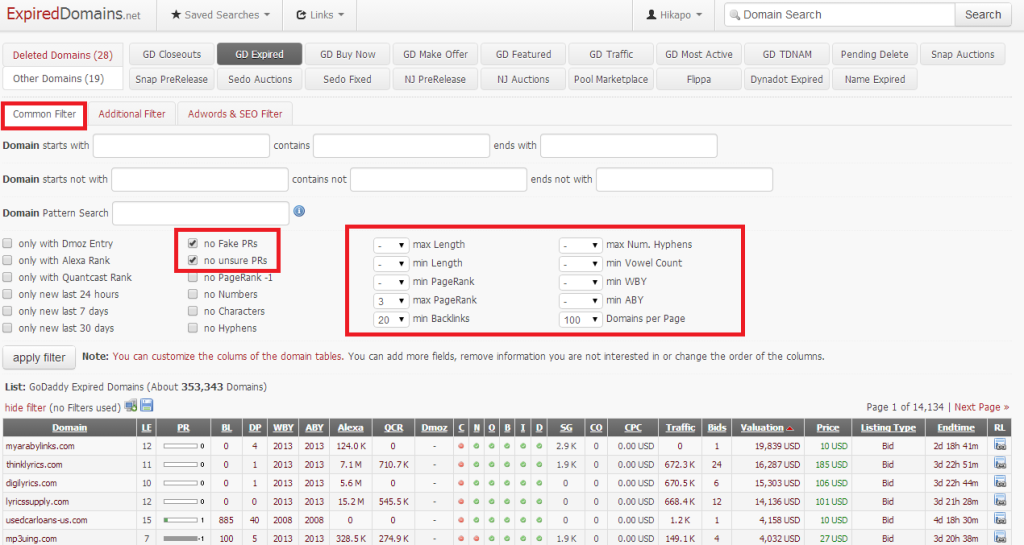
Task: Click the user icon next to Hikapo
Action: coord(651,14)
